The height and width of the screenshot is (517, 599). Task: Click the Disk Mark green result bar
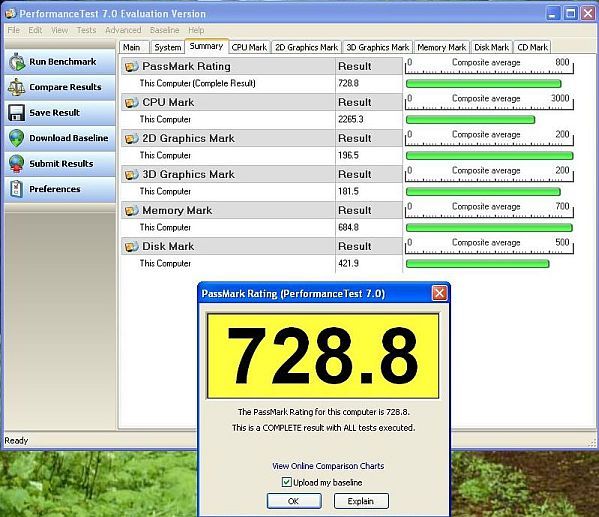pyautogui.click(x=478, y=264)
